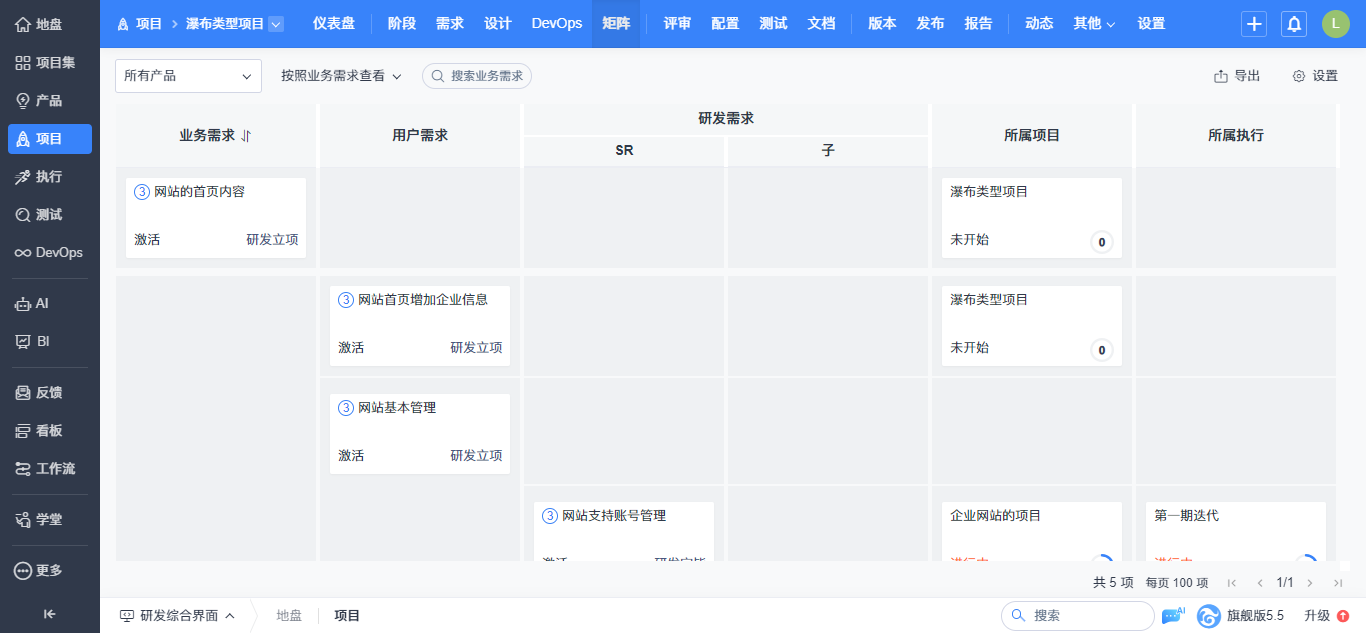Click the 导出 export button
The image size is (1366, 633).
1237,76
